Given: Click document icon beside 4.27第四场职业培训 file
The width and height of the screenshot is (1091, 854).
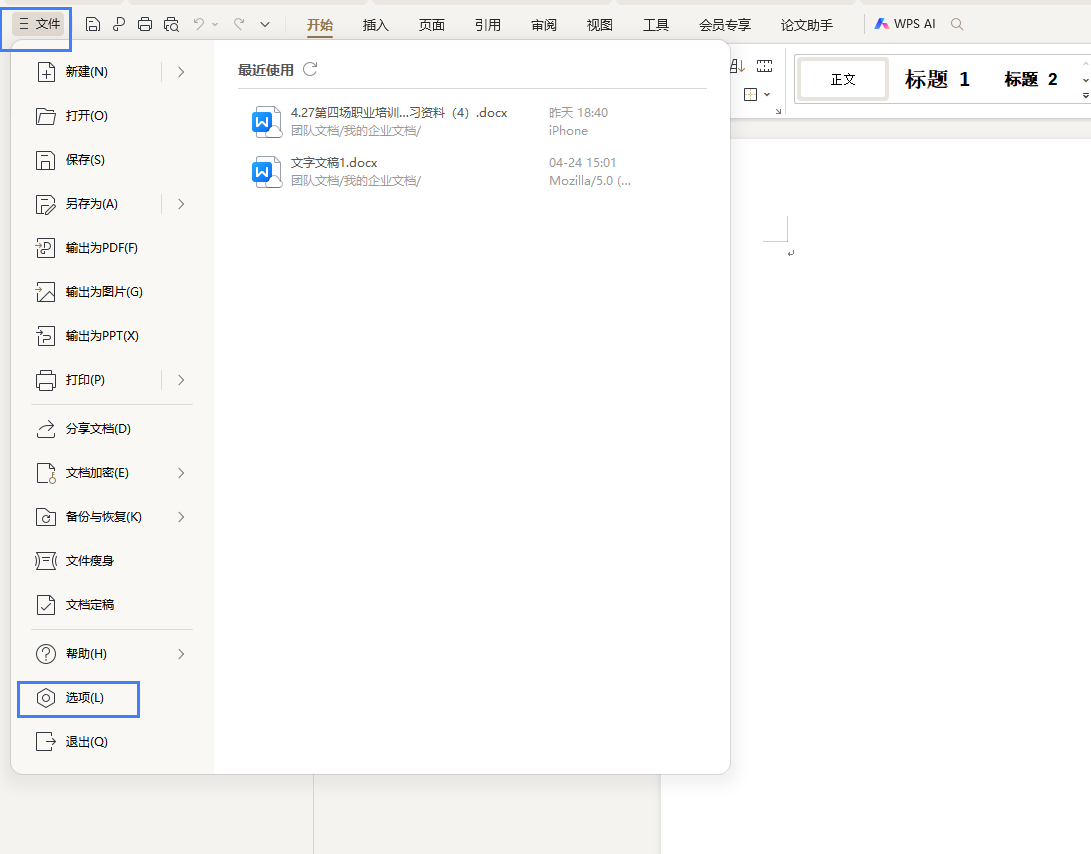Looking at the screenshot, I should (x=266, y=121).
